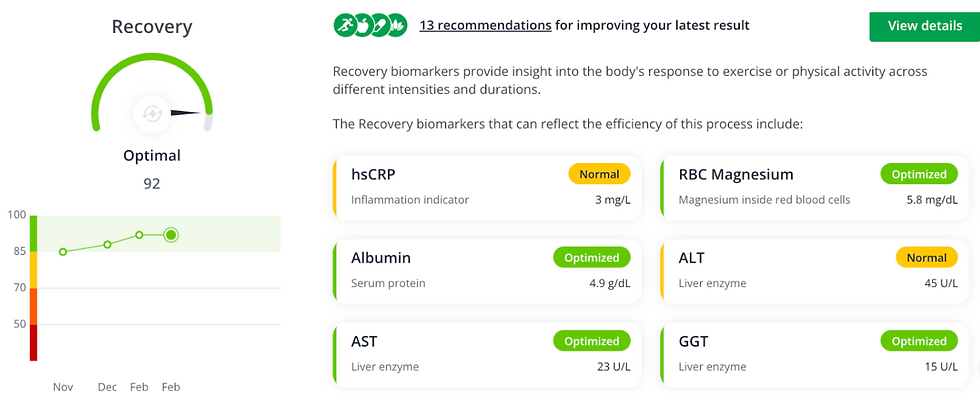The height and width of the screenshot is (411, 980).
Task: Click the Normal badge on hsCRP
Action: point(599,175)
